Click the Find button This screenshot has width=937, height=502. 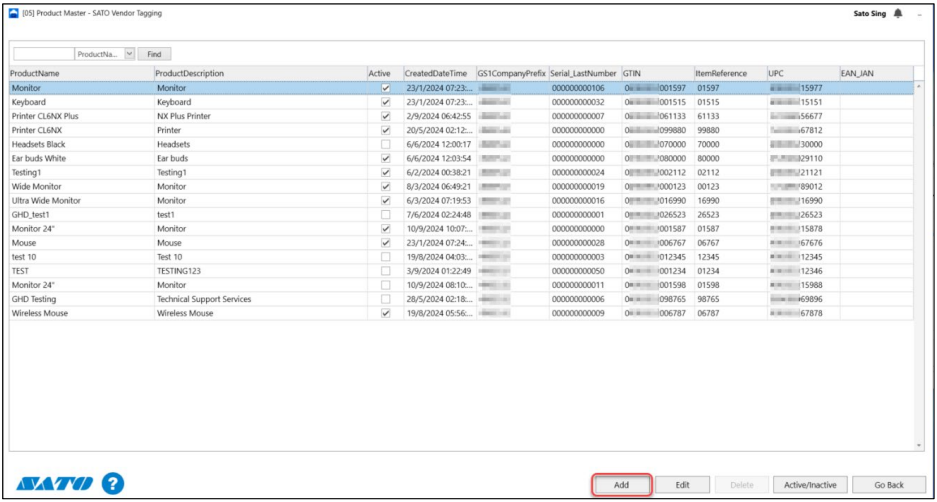(x=154, y=54)
